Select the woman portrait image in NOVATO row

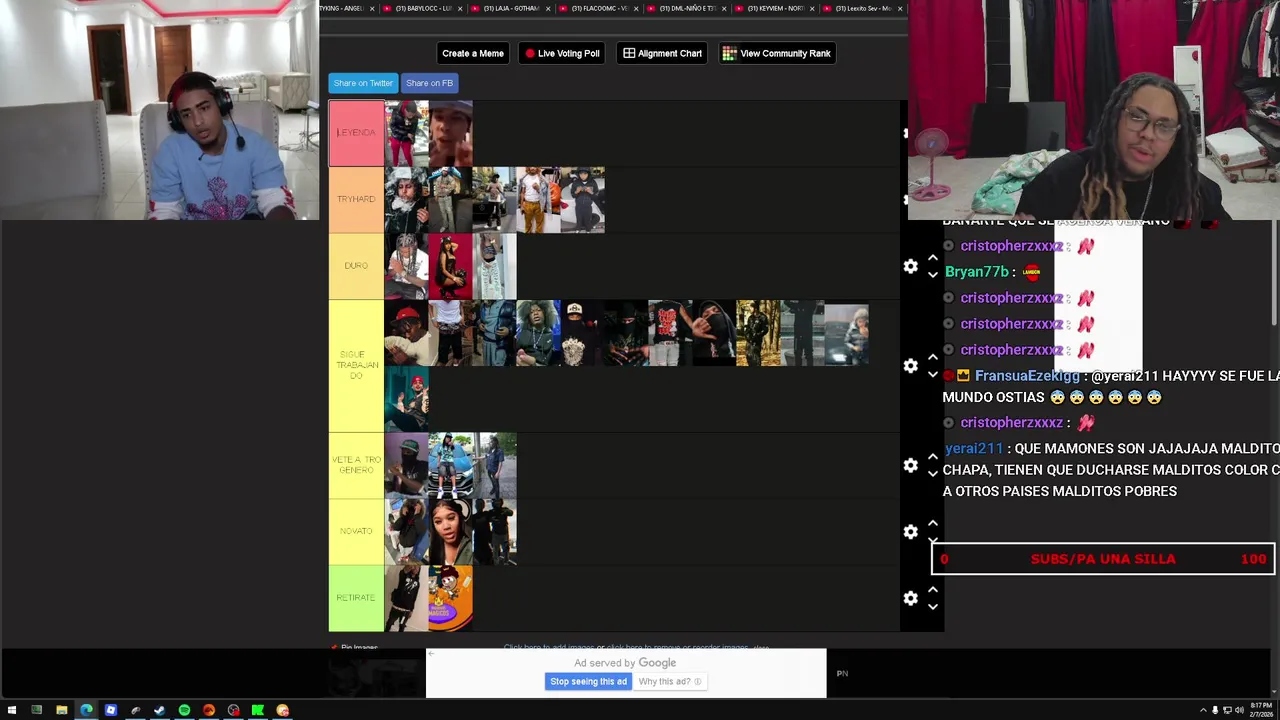[x=451, y=531]
